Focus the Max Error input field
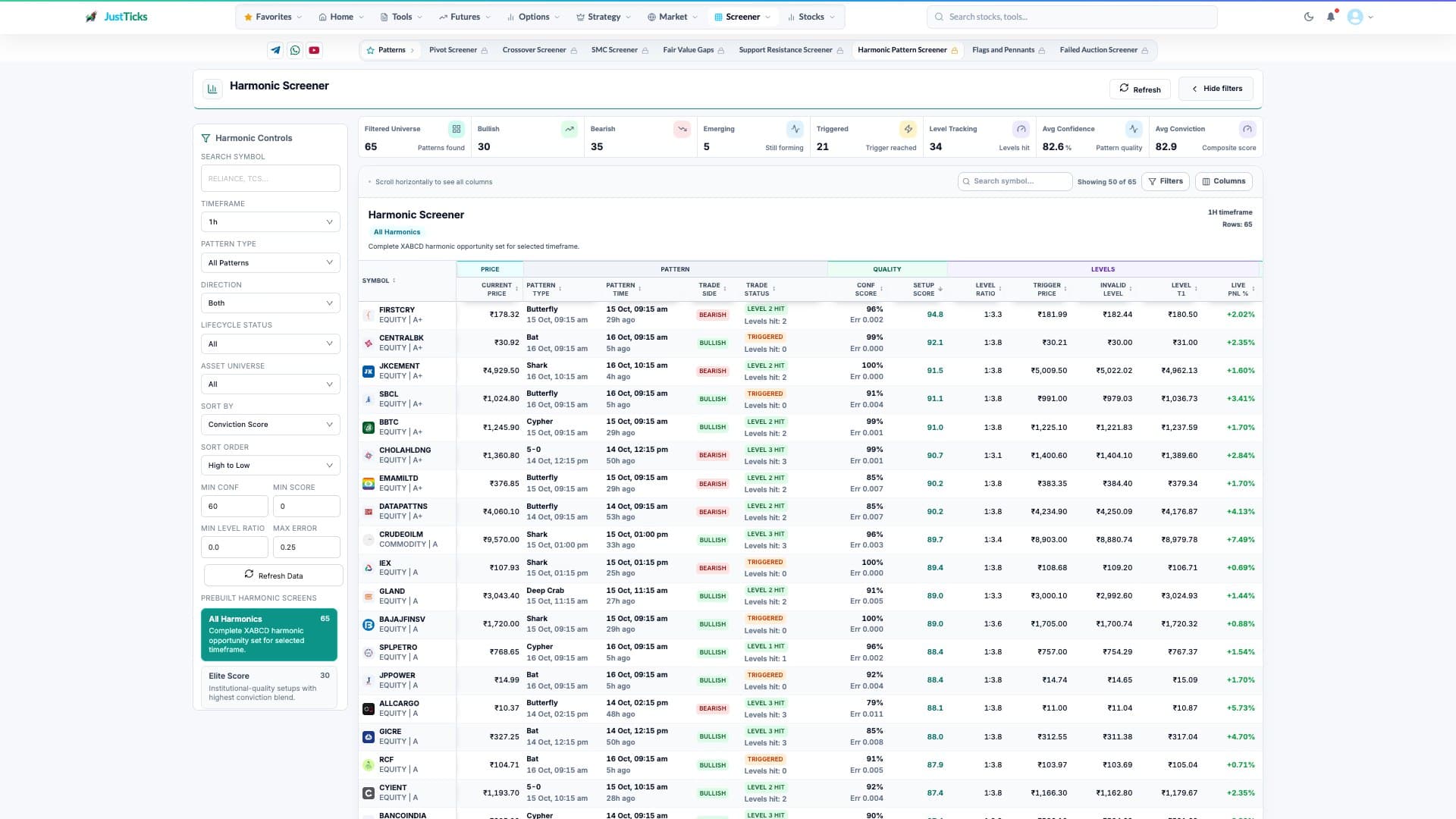The height and width of the screenshot is (819, 1456). click(306, 547)
